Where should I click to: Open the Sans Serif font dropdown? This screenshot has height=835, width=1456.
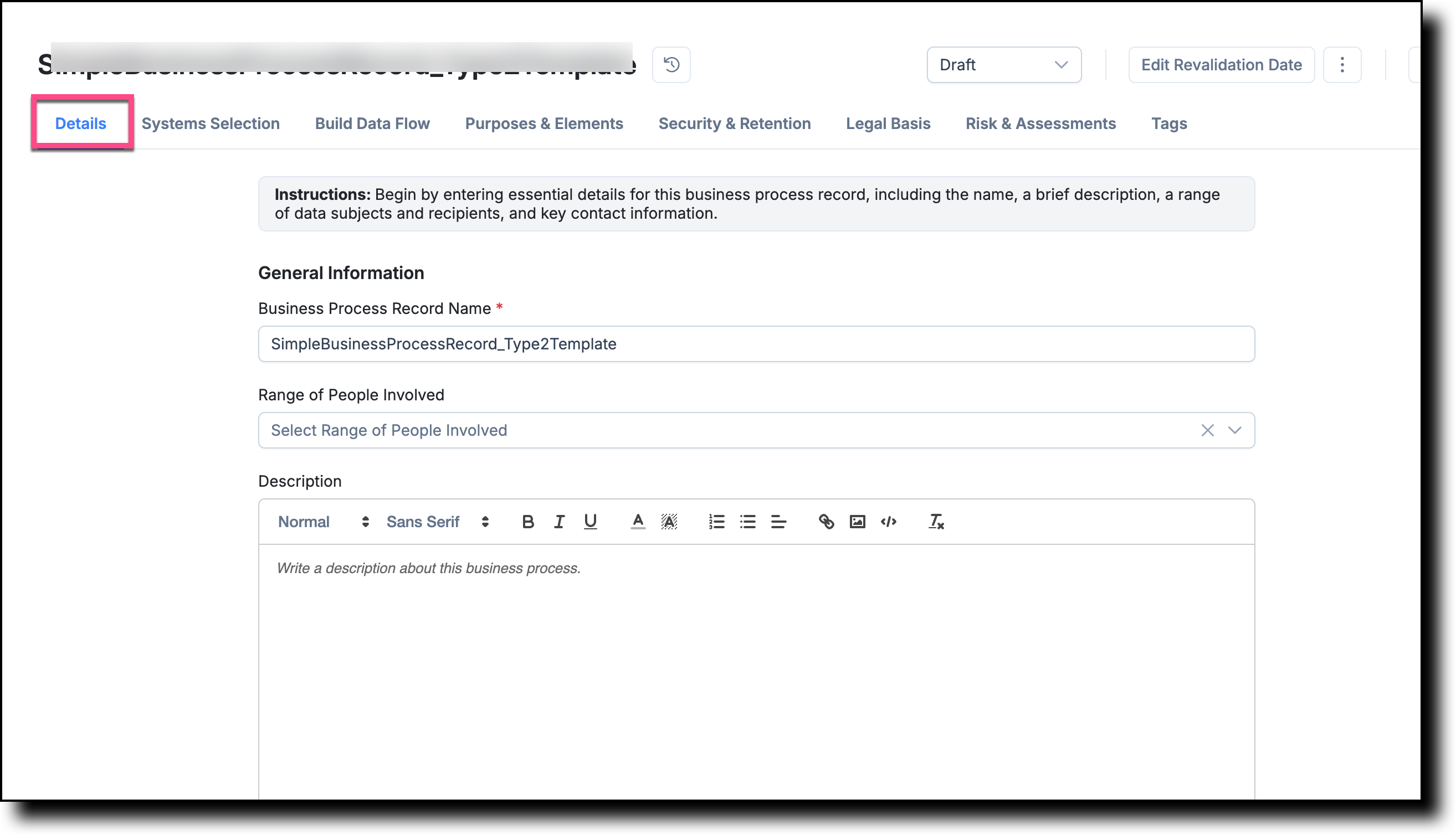pyautogui.click(x=438, y=522)
